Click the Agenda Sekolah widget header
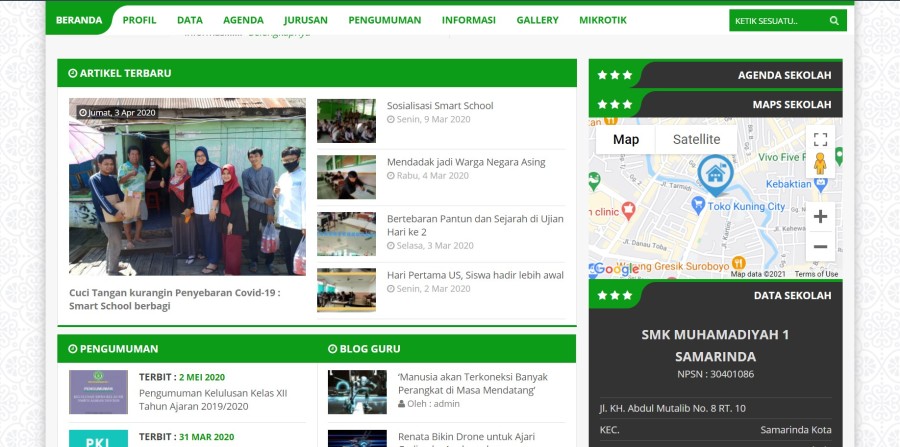The image size is (900, 447). (x=715, y=75)
